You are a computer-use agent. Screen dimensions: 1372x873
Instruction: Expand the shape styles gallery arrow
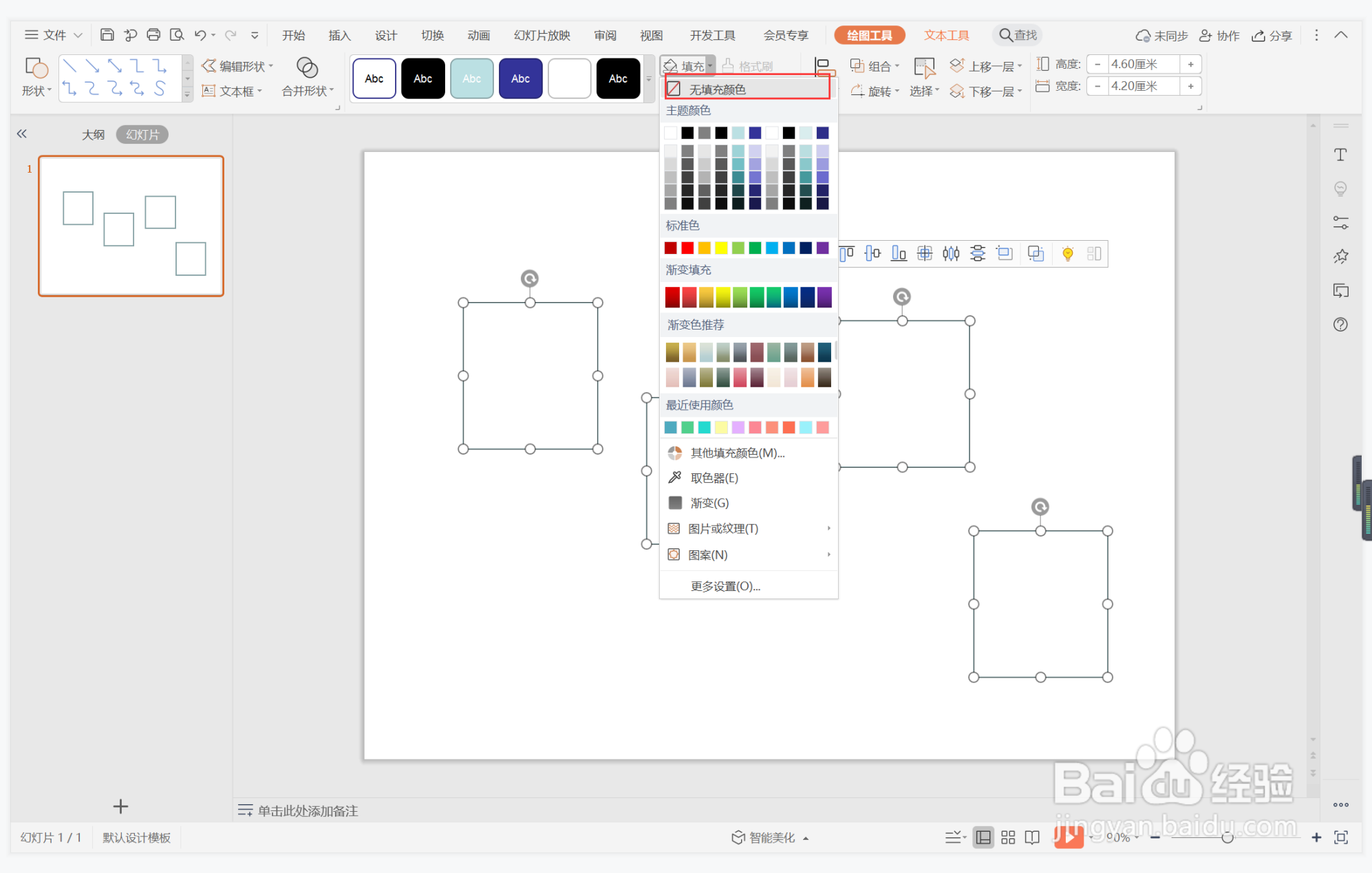(648, 78)
